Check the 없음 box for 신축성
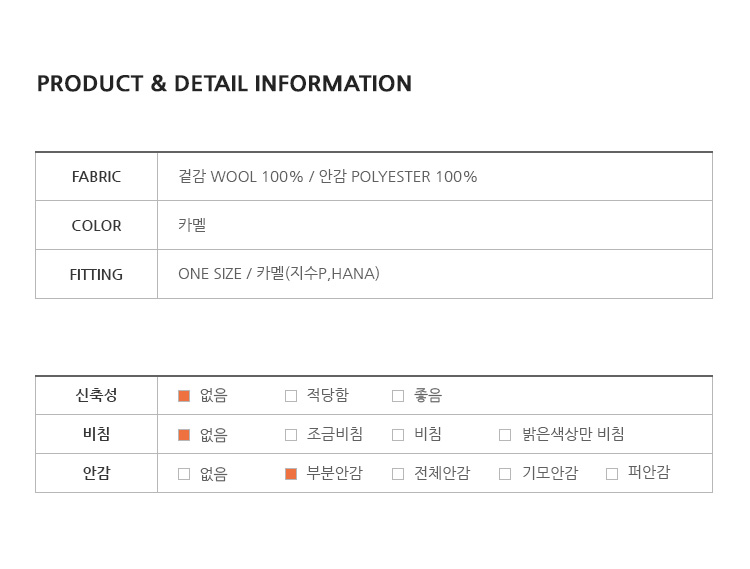Viewport: 750px width, 569px height. click(x=184, y=396)
